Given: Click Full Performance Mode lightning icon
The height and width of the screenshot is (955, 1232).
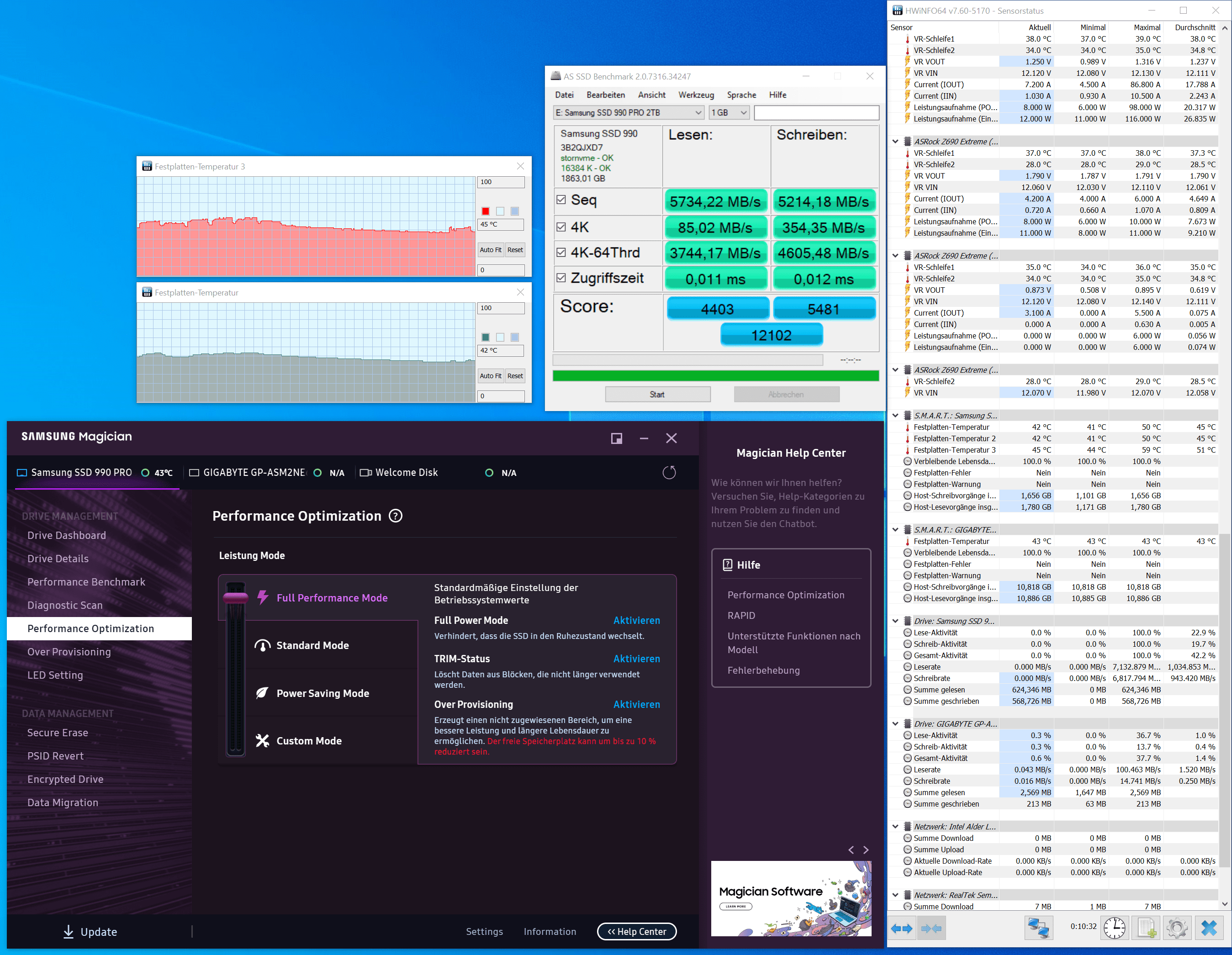Looking at the screenshot, I should pos(262,597).
